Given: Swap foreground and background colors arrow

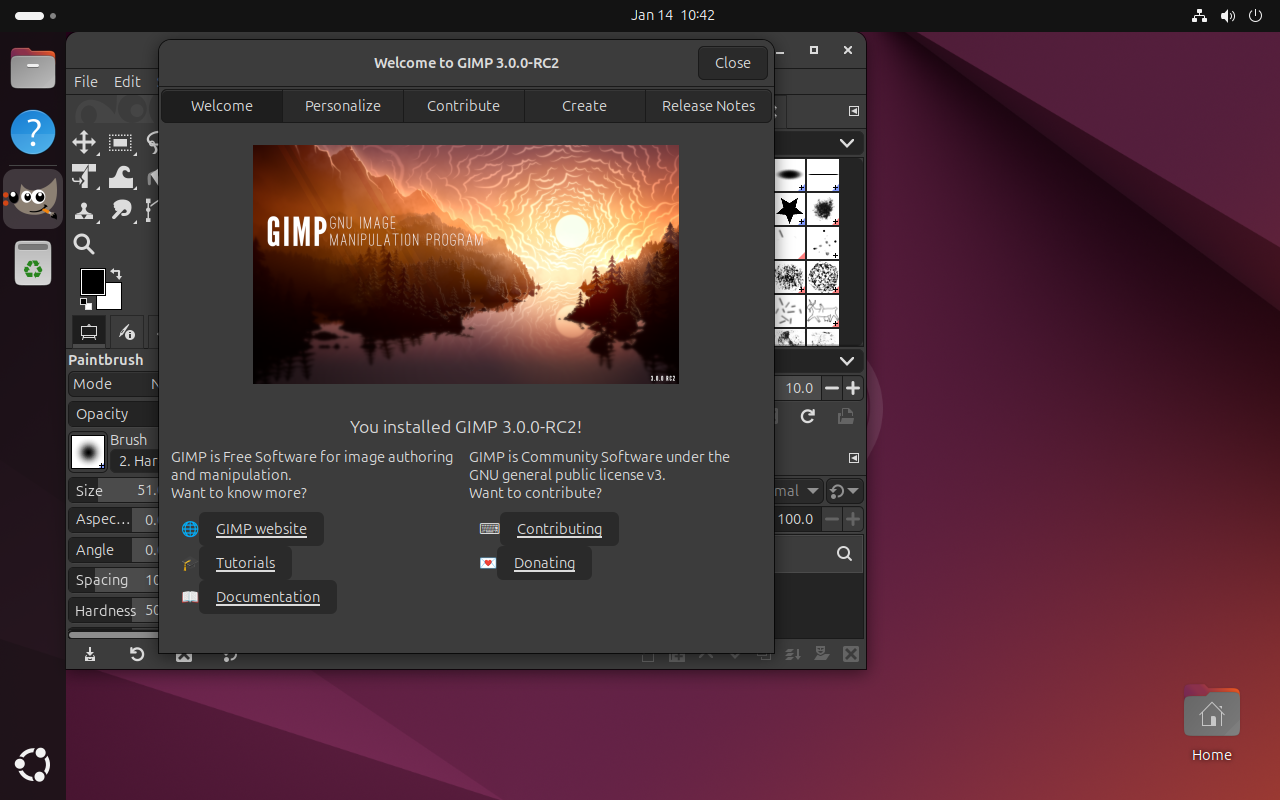Looking at the screenshot, I should point(116,273).
